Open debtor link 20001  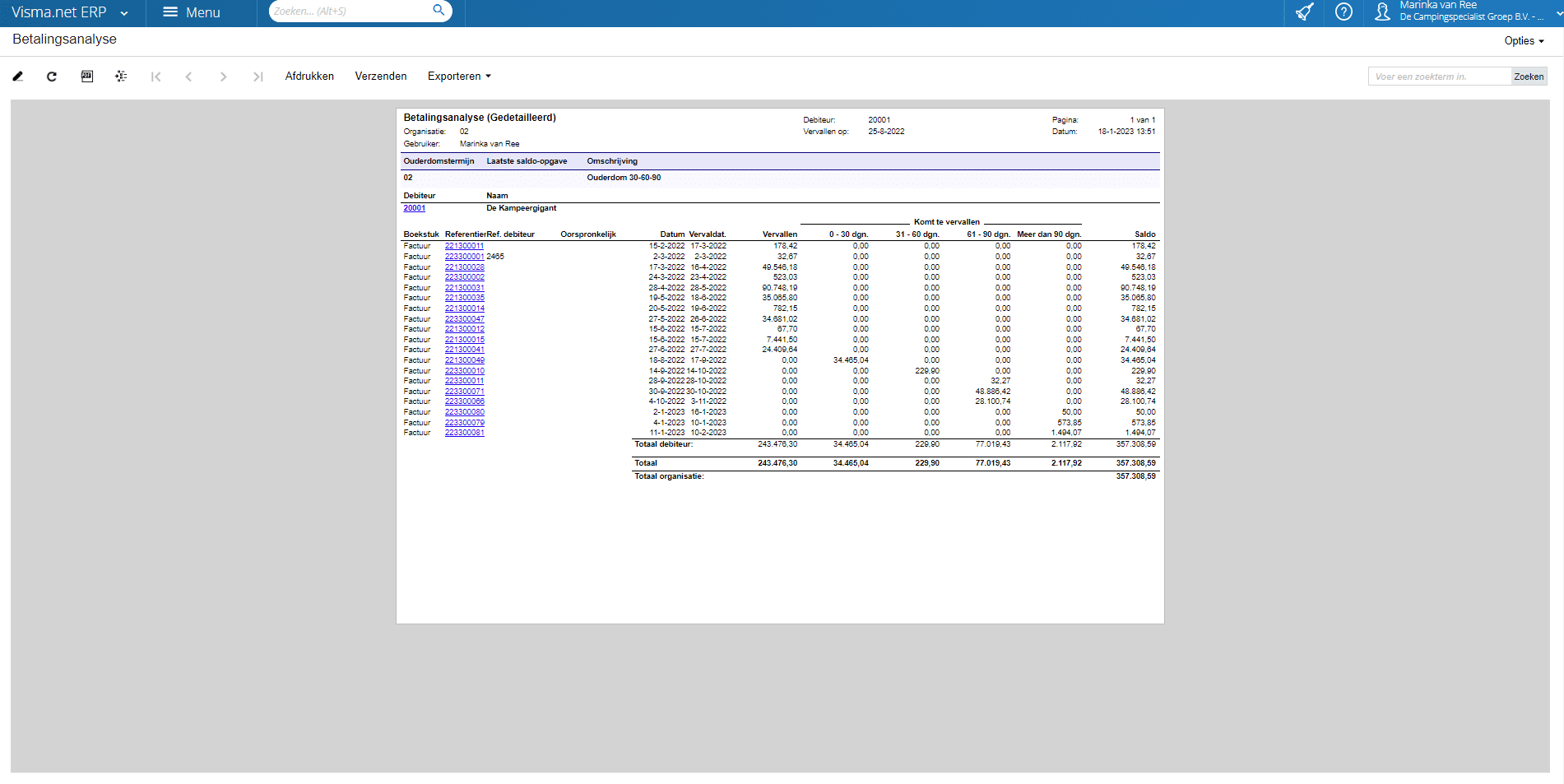click(x=415, y=208)
